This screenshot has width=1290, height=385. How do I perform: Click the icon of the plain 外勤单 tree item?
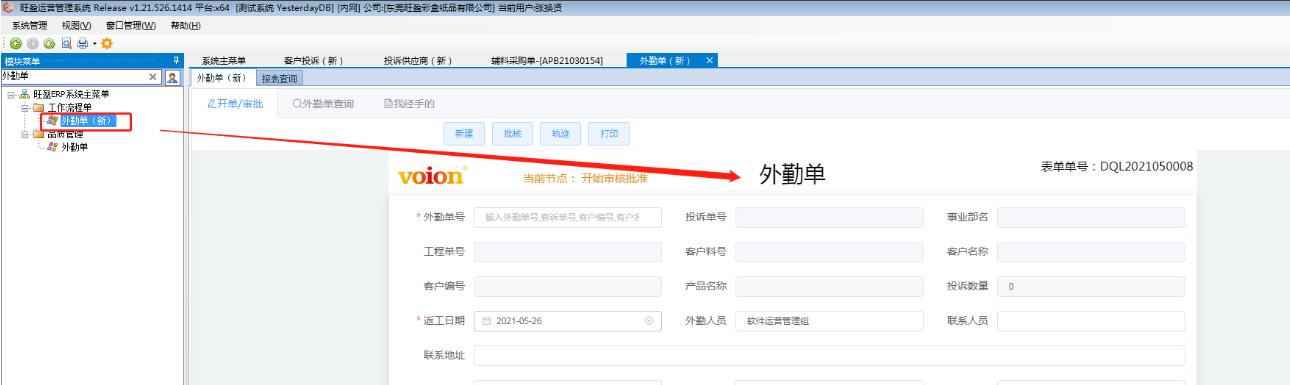tap(52, 147)
